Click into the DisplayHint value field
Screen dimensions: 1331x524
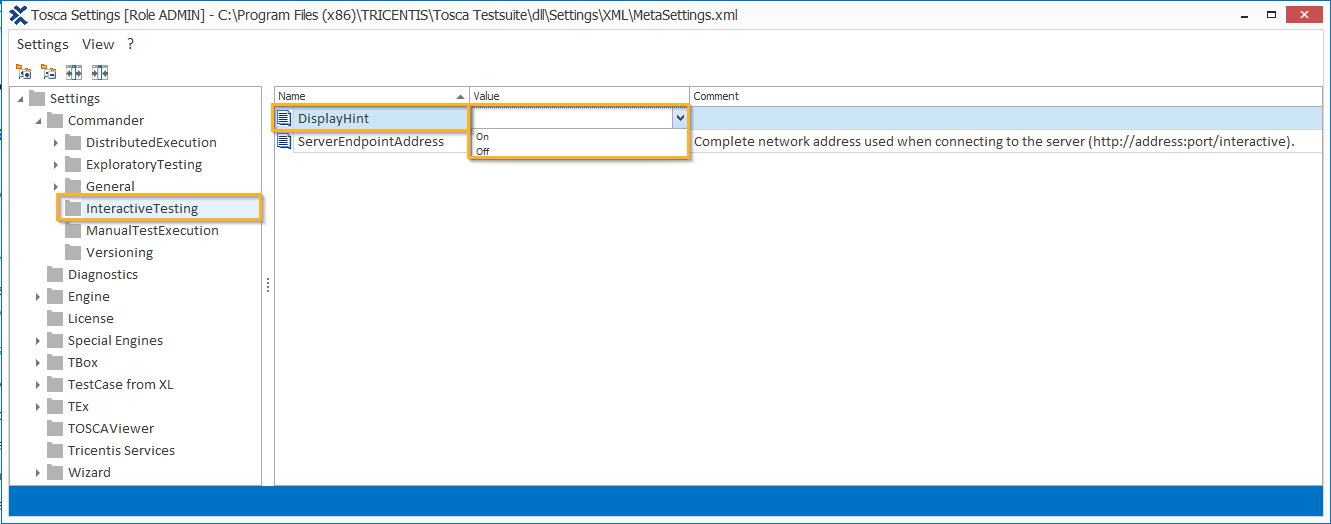572,118
